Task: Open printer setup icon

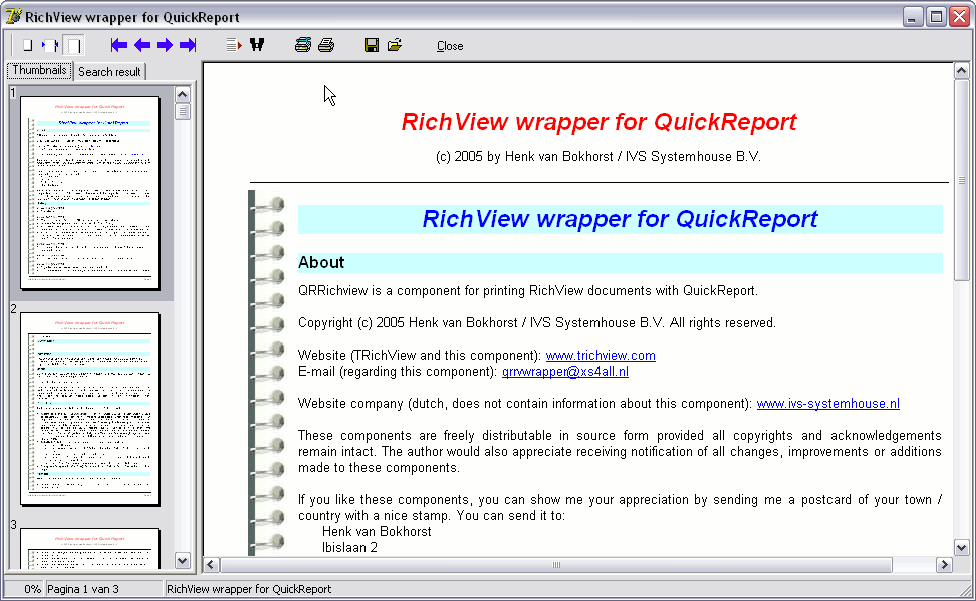Action: click(x=303, y=45)
